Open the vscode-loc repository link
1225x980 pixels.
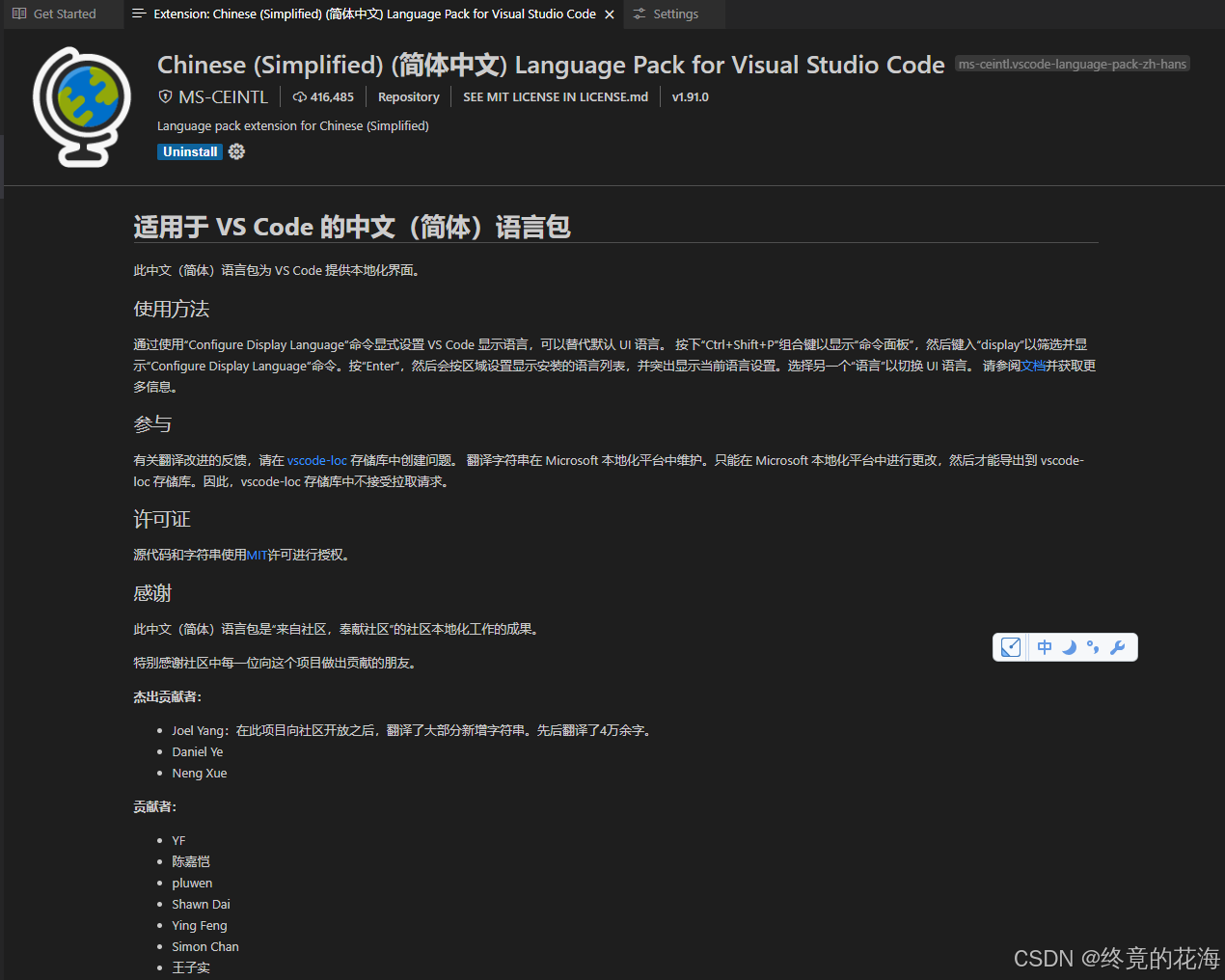pyautogui.click(x=316, y=460)
